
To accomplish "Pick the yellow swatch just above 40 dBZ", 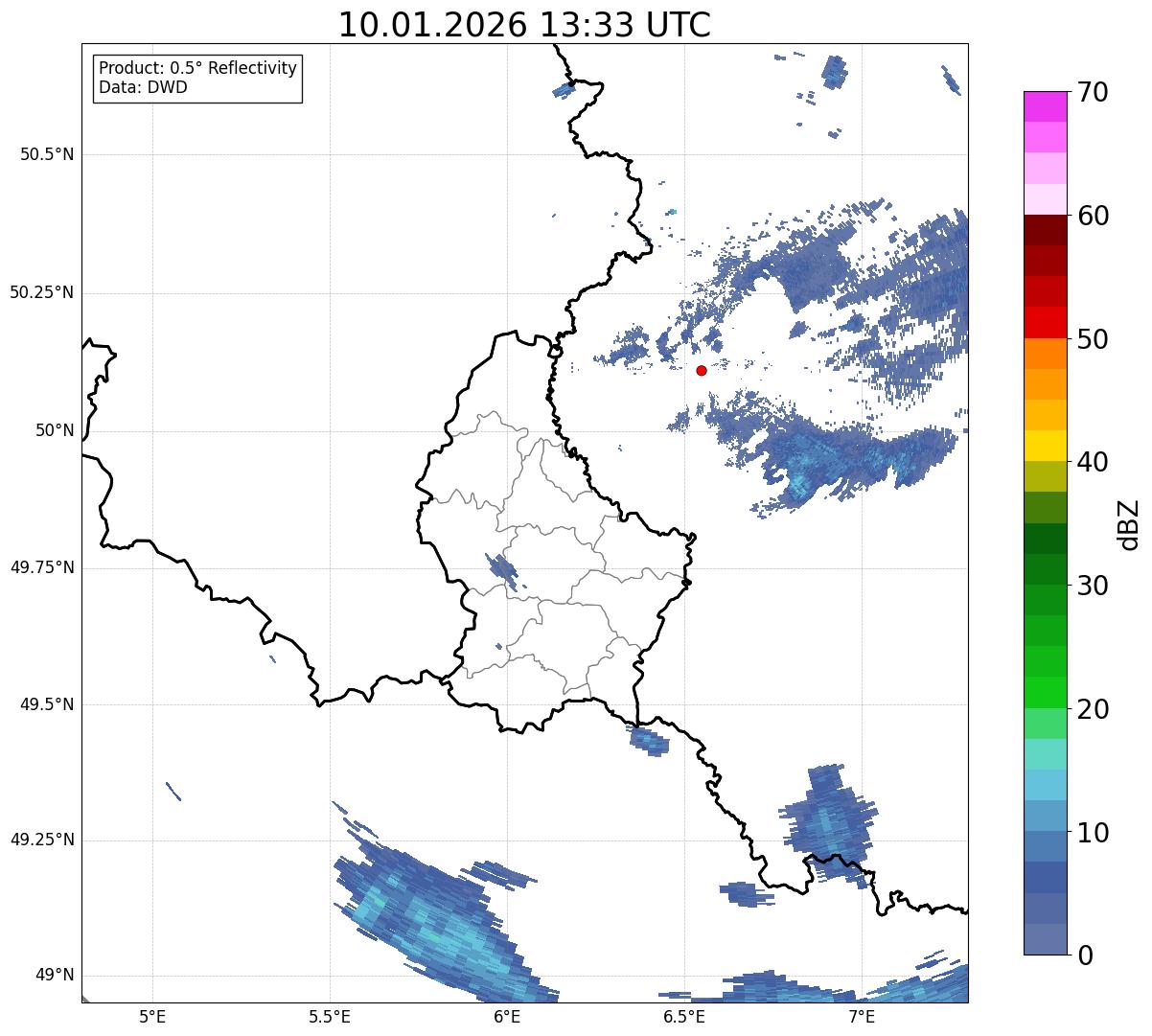I will (x=1045, y=446).
